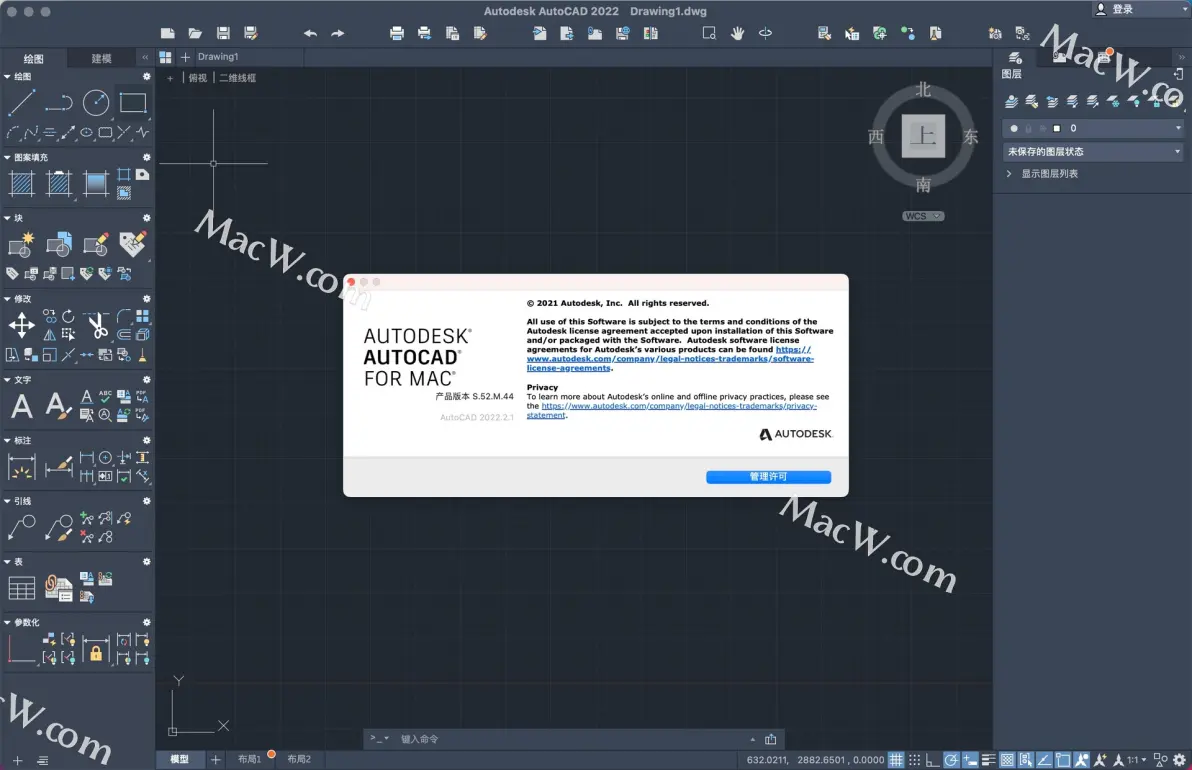
Task: Switch to the 布局2 layout tab
Action: (299, 759)
